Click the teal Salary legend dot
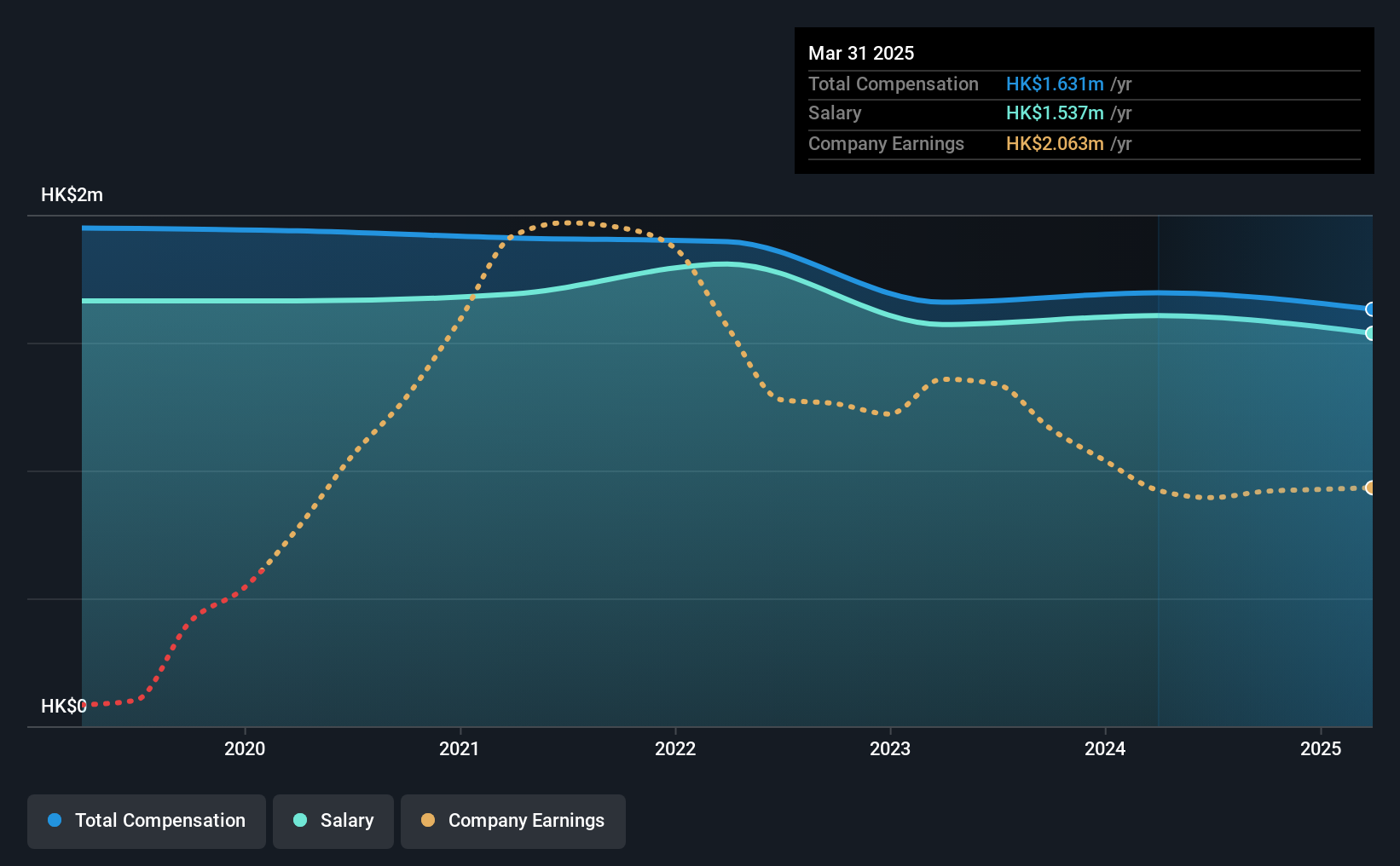The width and height of the screenshot is (1400, 866). click(x=300, y=820)
